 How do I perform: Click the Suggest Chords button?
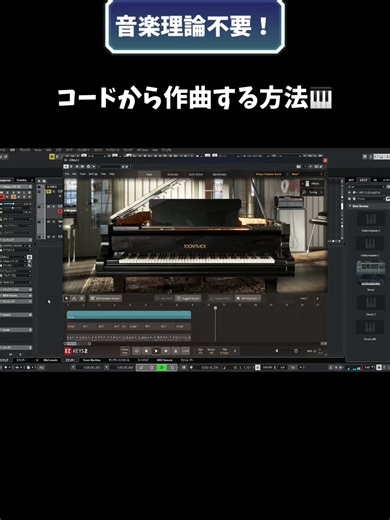(x=188, y=298)
